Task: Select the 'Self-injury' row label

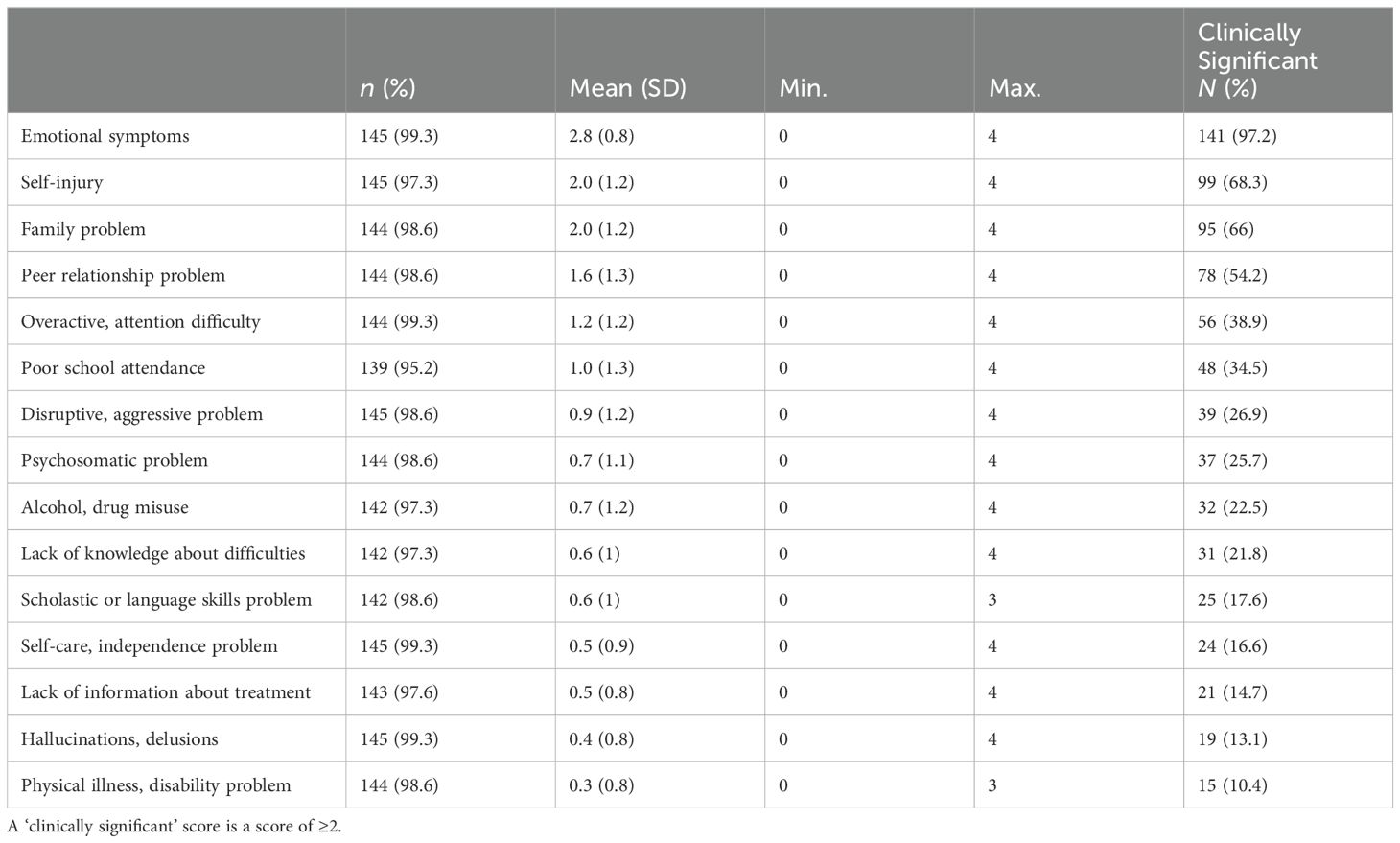Action: point(62,182)
